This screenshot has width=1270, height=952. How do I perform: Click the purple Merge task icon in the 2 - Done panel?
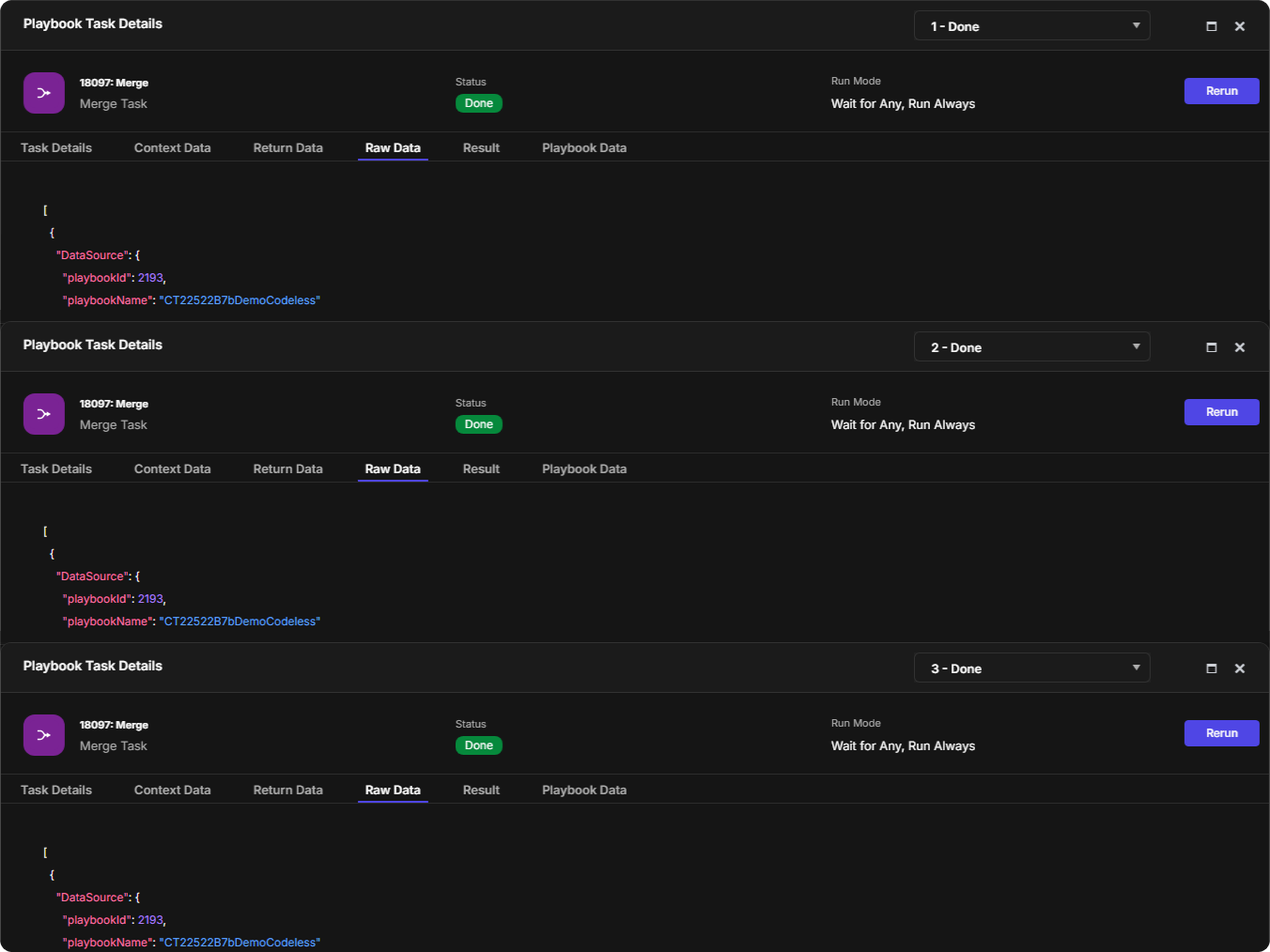(x=44, y=414)
